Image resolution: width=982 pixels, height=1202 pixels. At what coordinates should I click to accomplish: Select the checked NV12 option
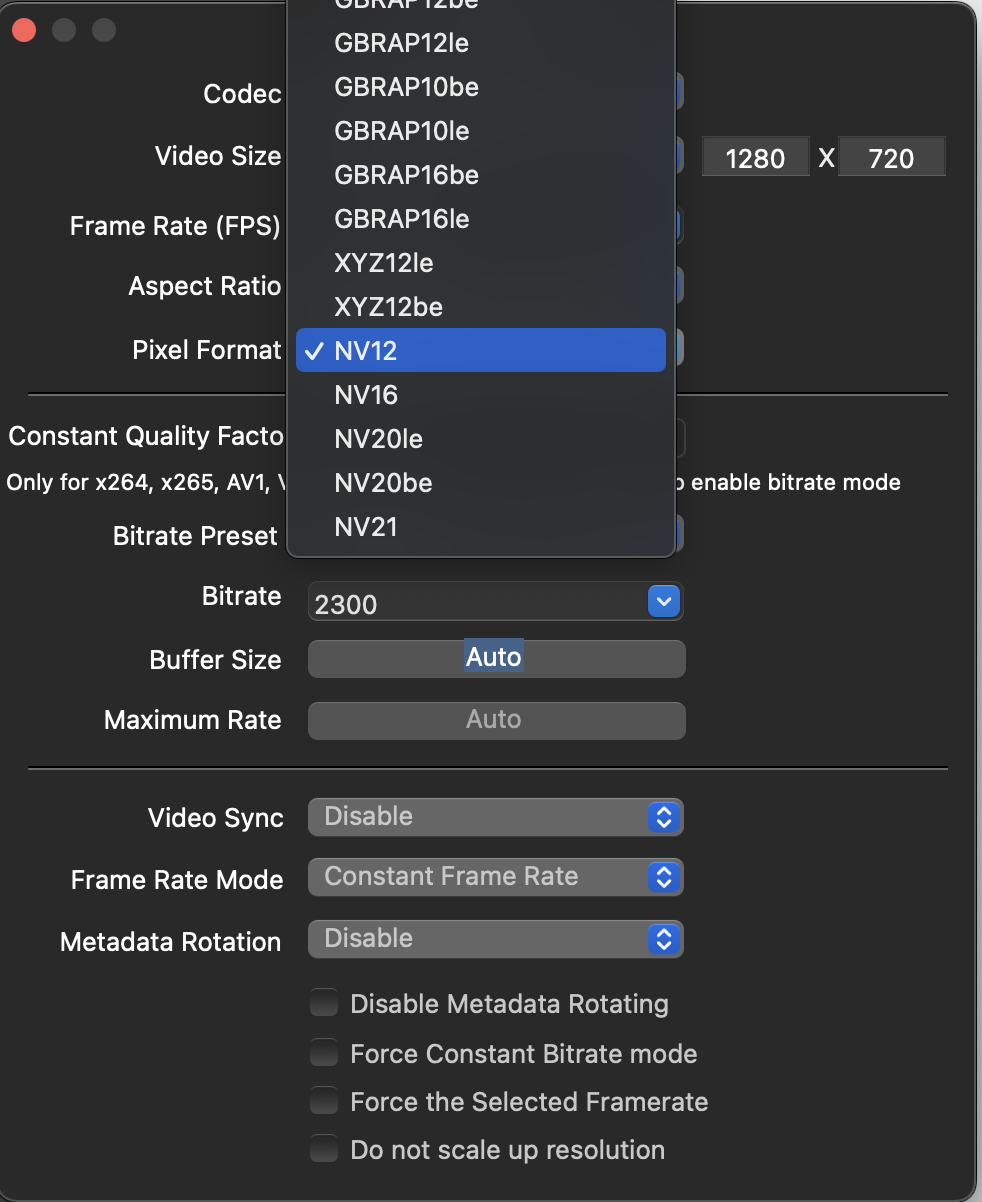click(480, 351)
